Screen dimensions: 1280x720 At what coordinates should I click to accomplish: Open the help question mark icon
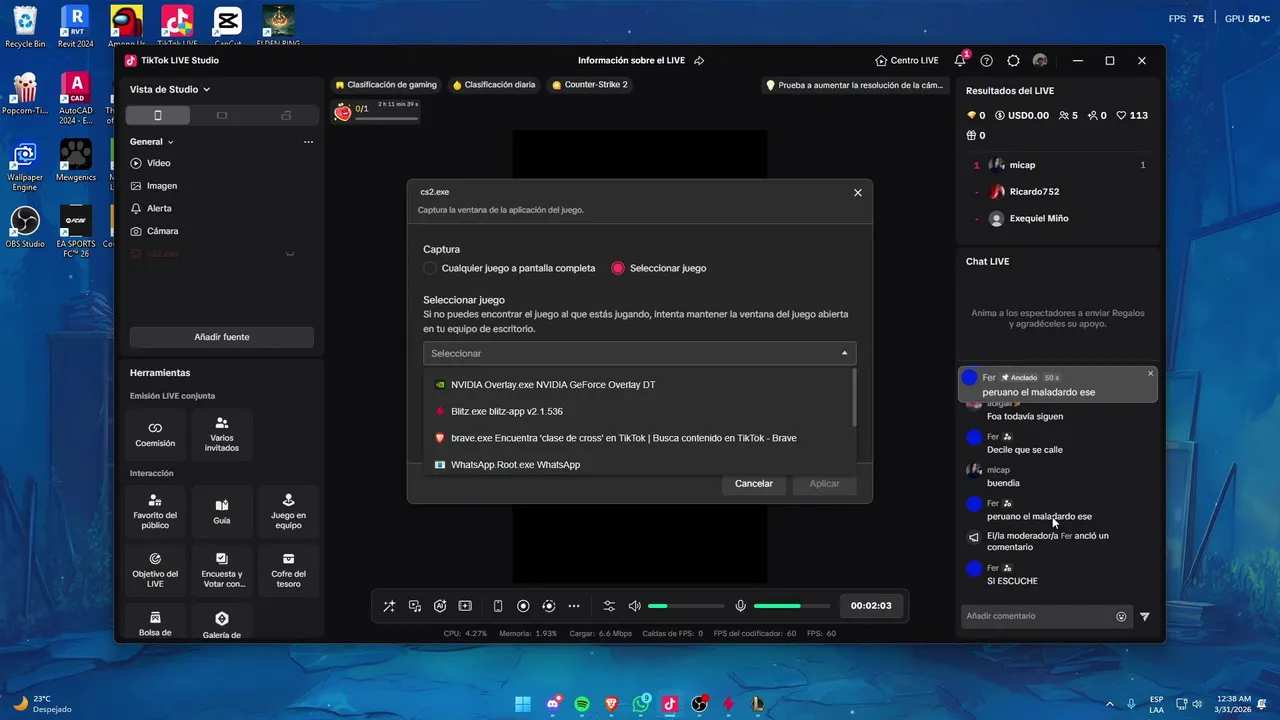(987, 60)
